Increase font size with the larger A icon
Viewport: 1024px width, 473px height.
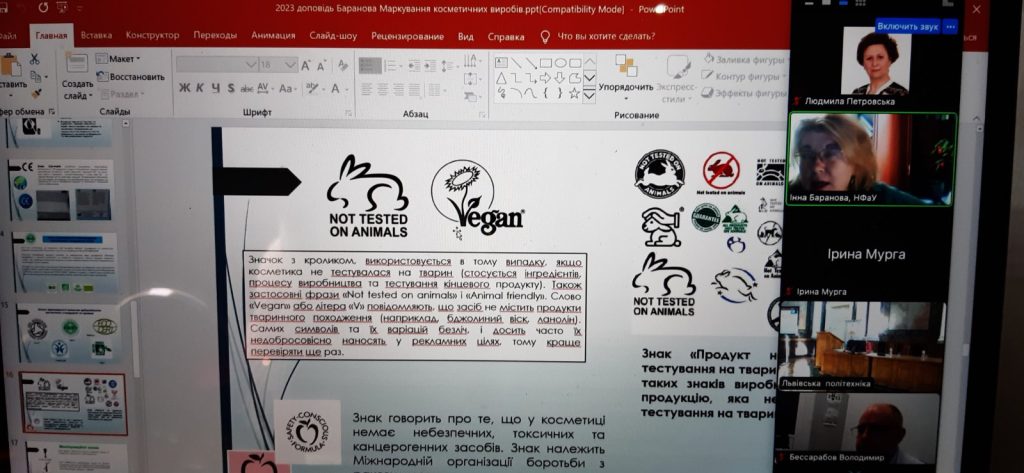pyautogui.click(x=306, y=65)
